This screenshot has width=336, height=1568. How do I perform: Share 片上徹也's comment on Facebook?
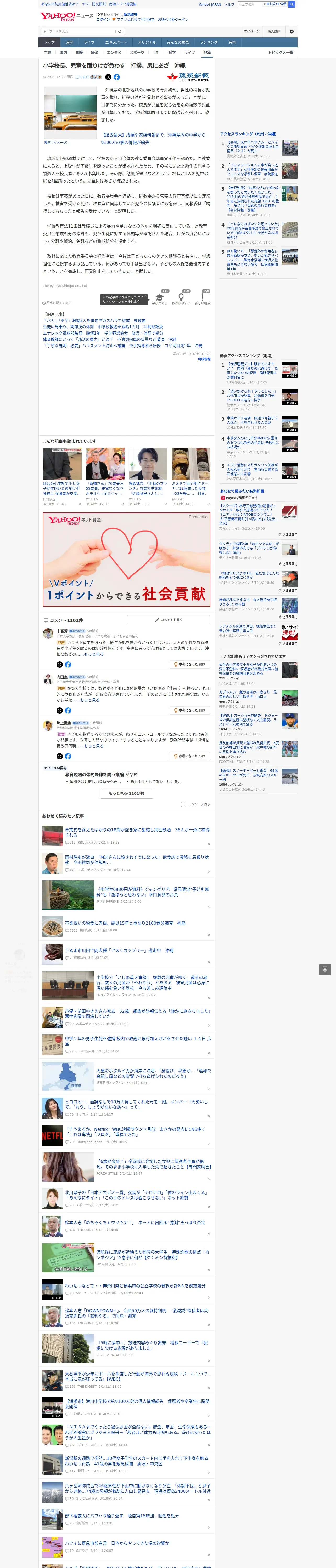68,756
